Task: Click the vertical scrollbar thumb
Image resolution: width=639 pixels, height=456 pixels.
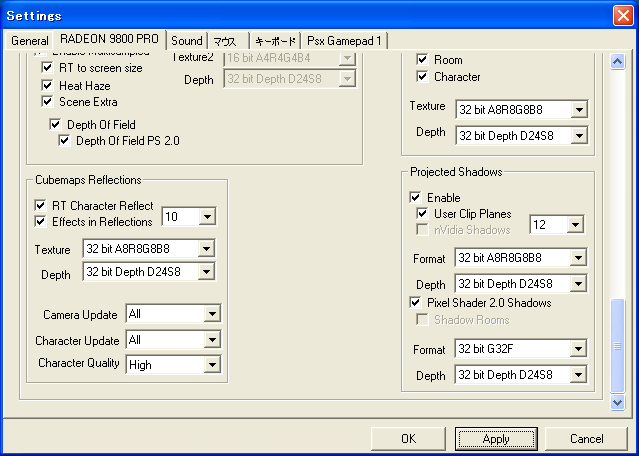Action: coord(617,346)
